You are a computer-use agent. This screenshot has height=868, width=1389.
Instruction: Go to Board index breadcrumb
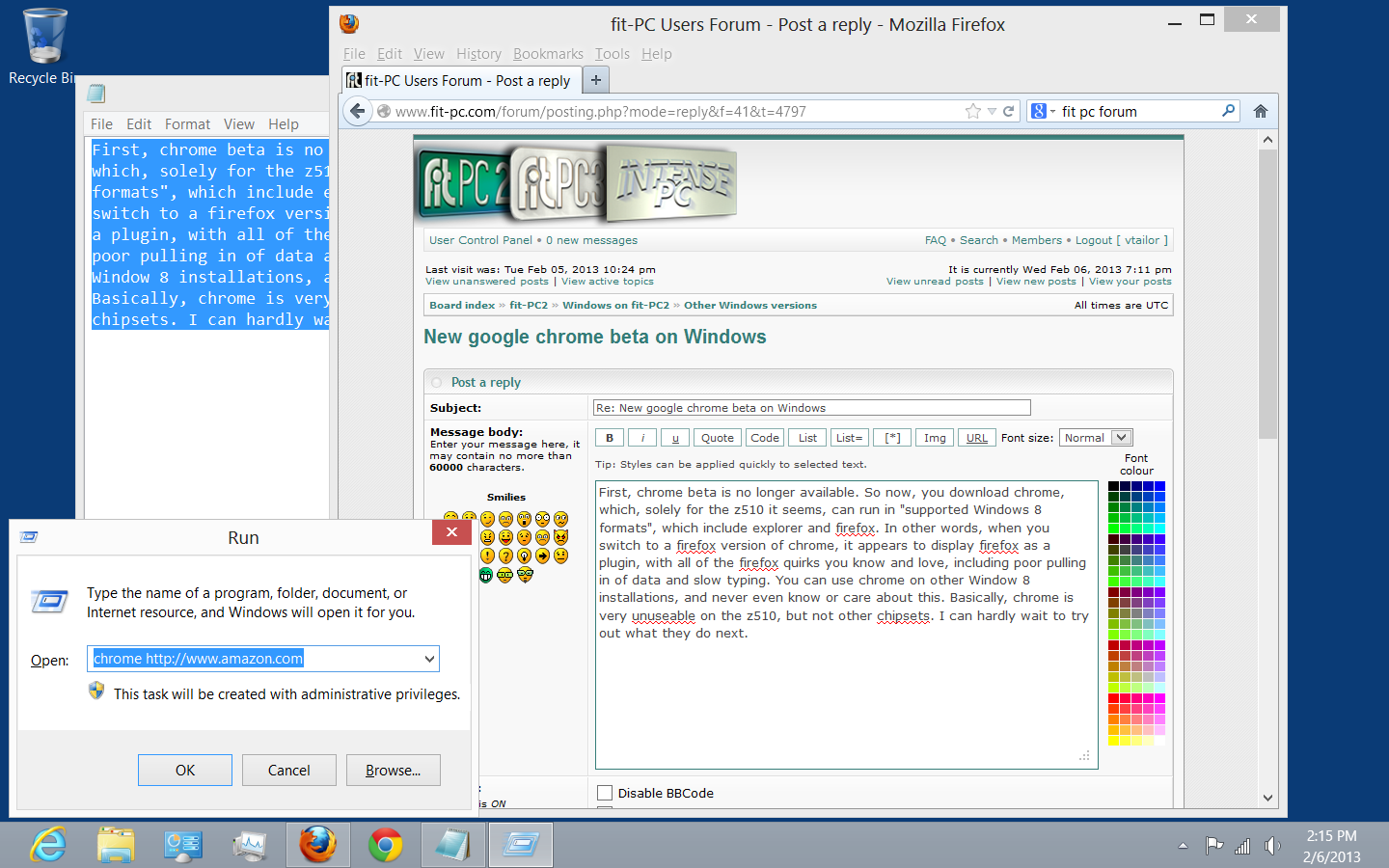[x=462, y=305]
